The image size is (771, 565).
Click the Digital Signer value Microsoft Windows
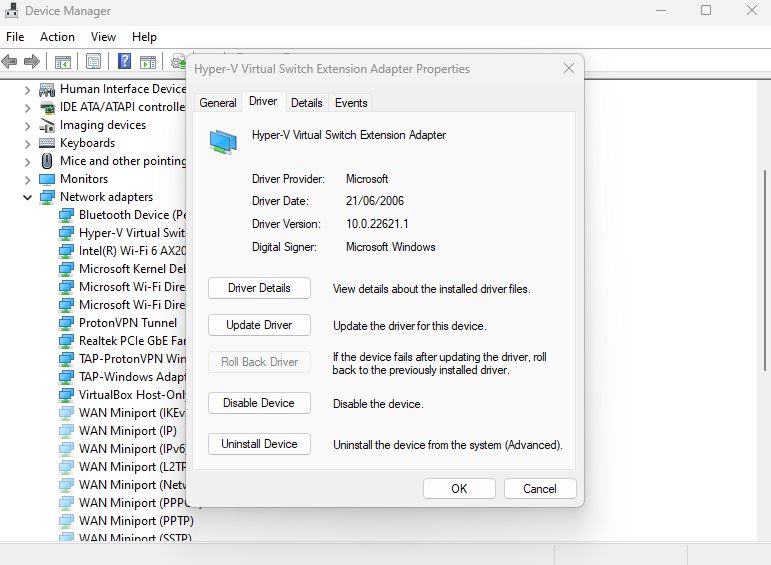pyautogui.click(x=390, y=247)
